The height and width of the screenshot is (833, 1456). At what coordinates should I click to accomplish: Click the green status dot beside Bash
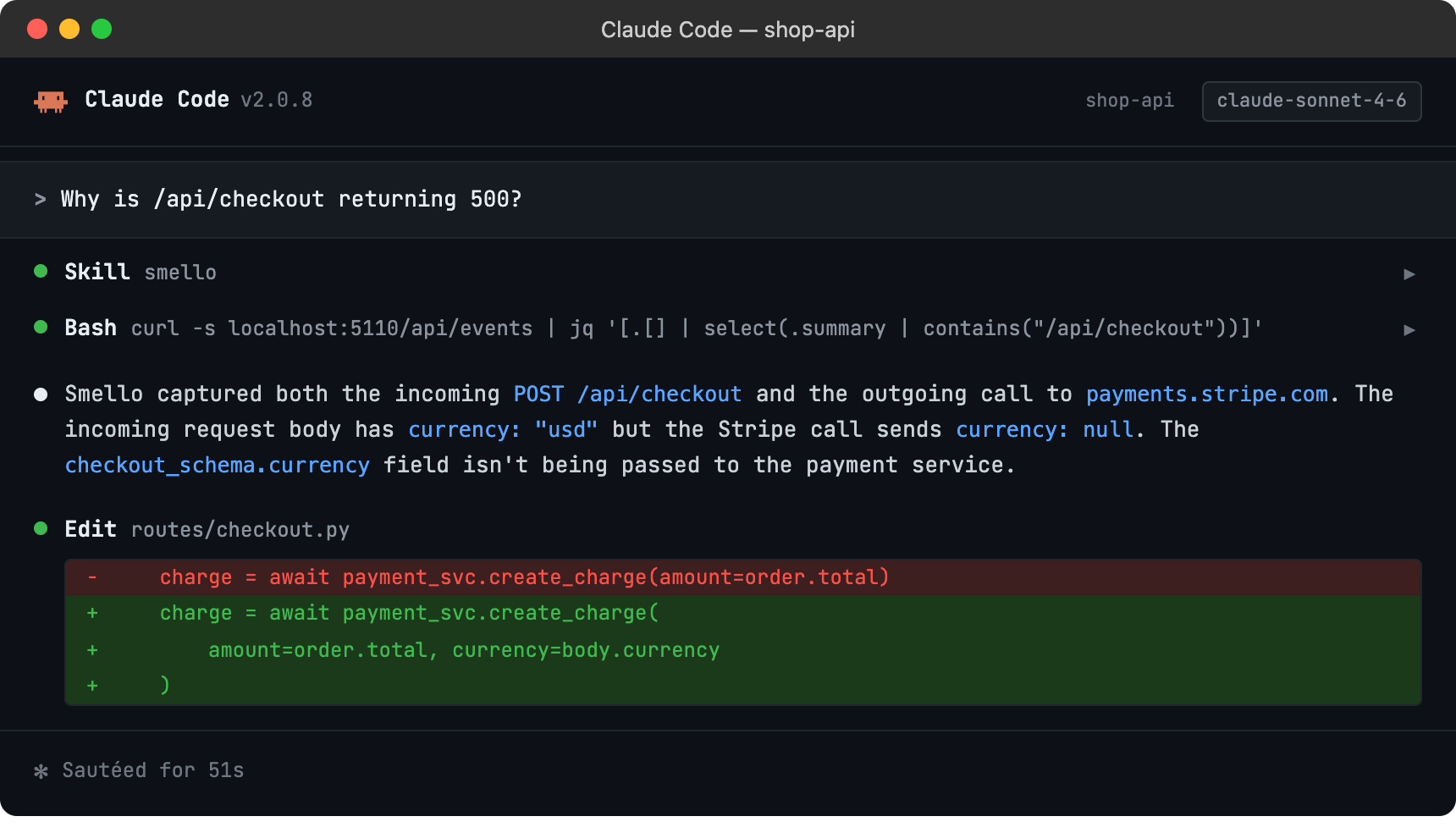click(x=41, y=327)
